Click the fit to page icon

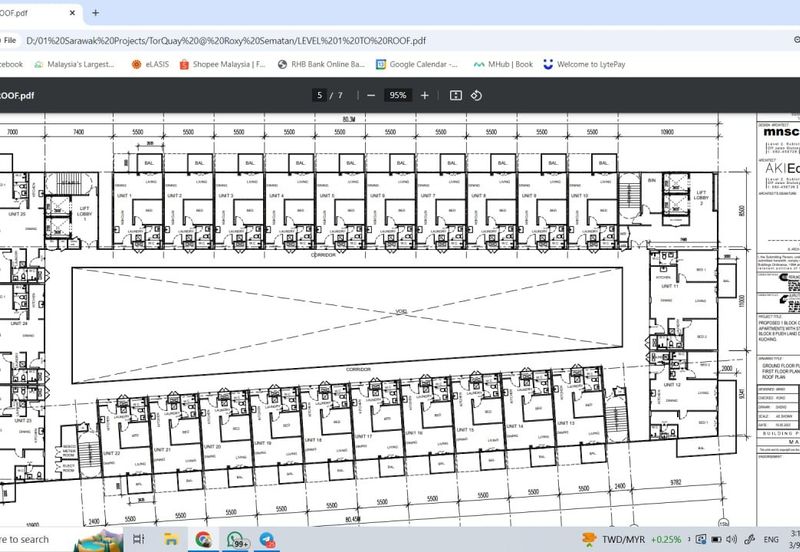pyautogui.click(x=456, y=95)
